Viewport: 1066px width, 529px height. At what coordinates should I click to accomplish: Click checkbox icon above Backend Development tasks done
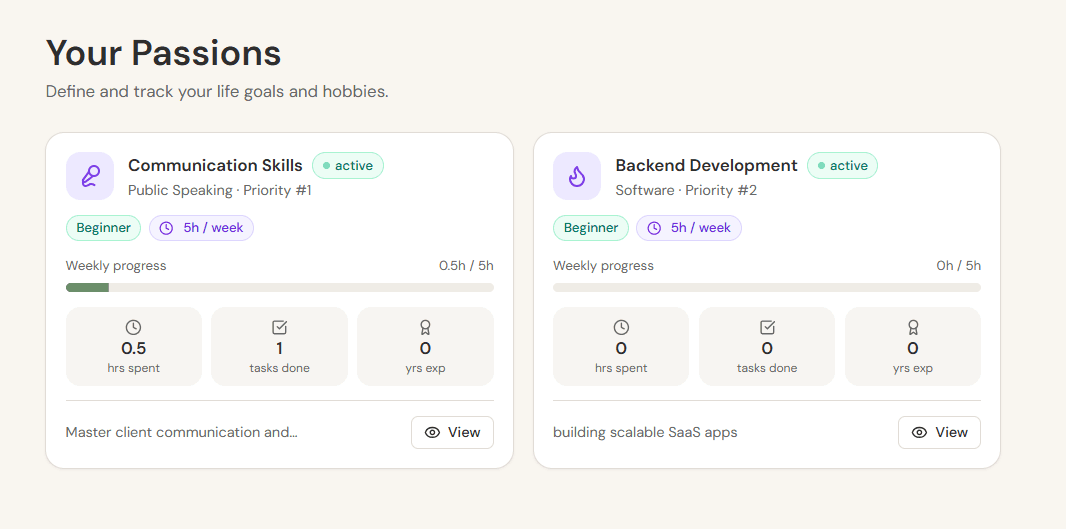(x=767, y=328)
